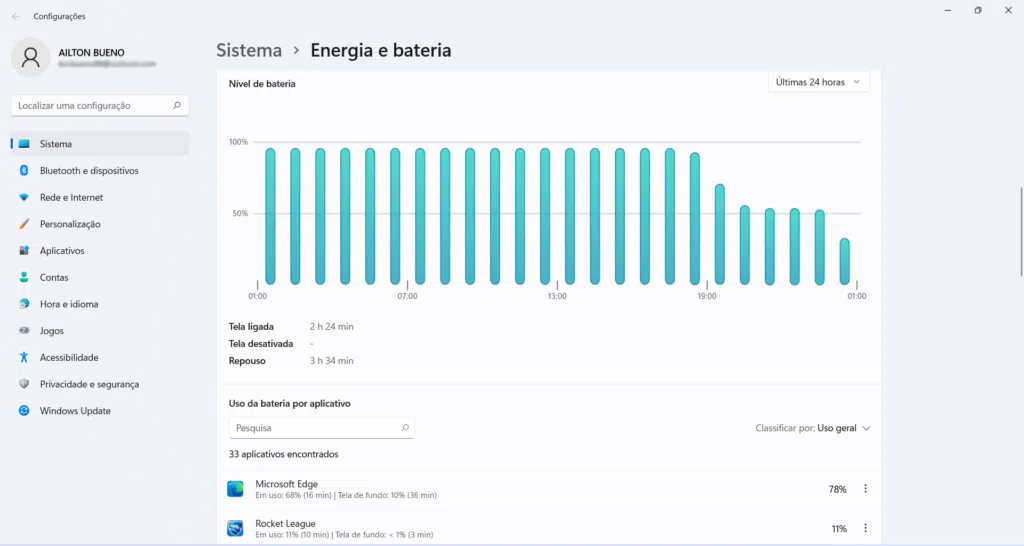Image resolution: width=1024 pixels, height=546 pixels.
Task: Select Sistema in the sidebar
Action: [56, 144]
